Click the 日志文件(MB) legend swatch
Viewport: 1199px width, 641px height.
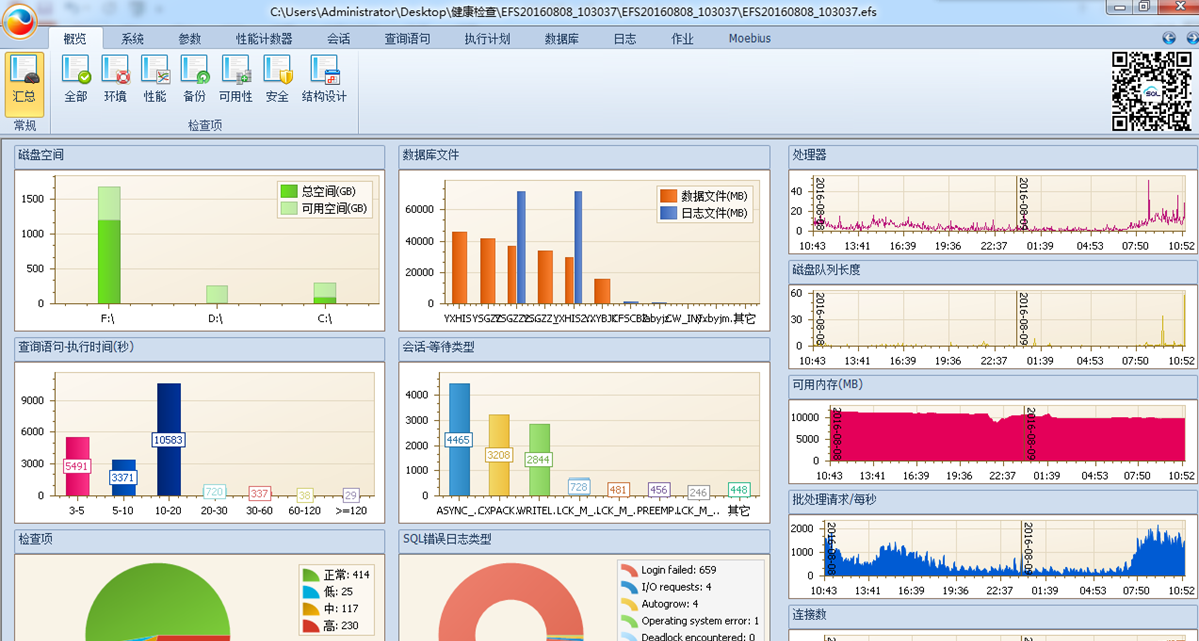pos(668,213)
